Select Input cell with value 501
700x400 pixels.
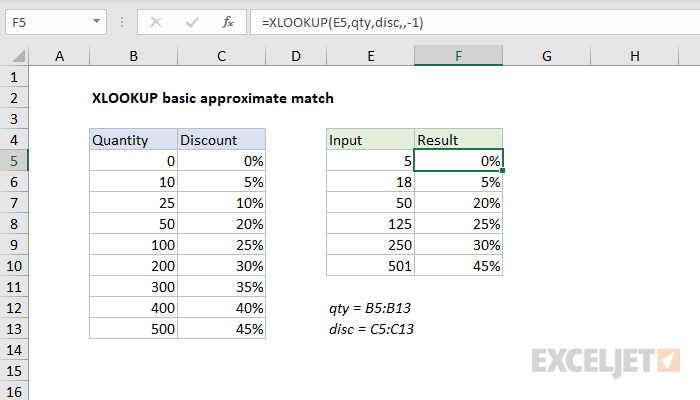[x=371, y=266]
